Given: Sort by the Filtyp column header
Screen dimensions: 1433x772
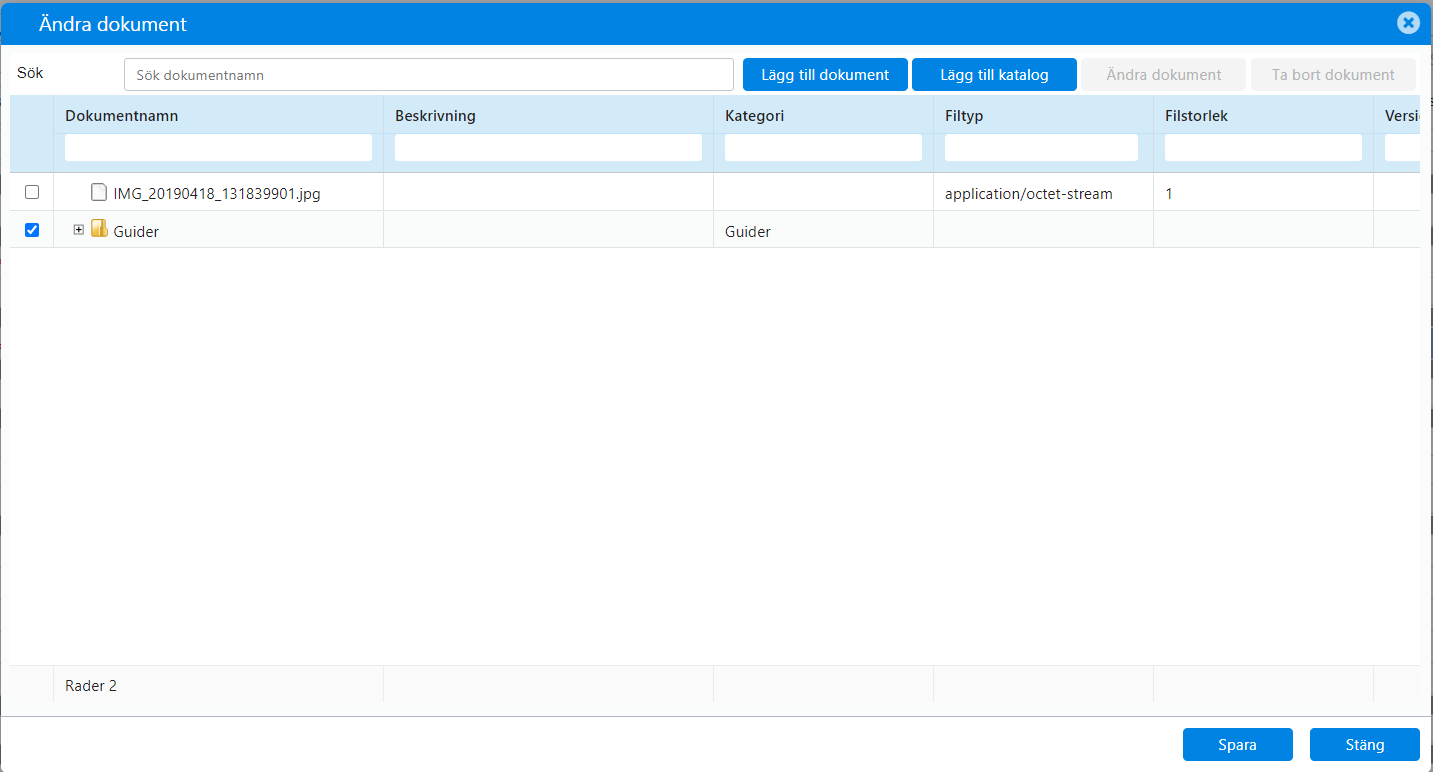Looking at the screenshot, I should pos(964,116).
